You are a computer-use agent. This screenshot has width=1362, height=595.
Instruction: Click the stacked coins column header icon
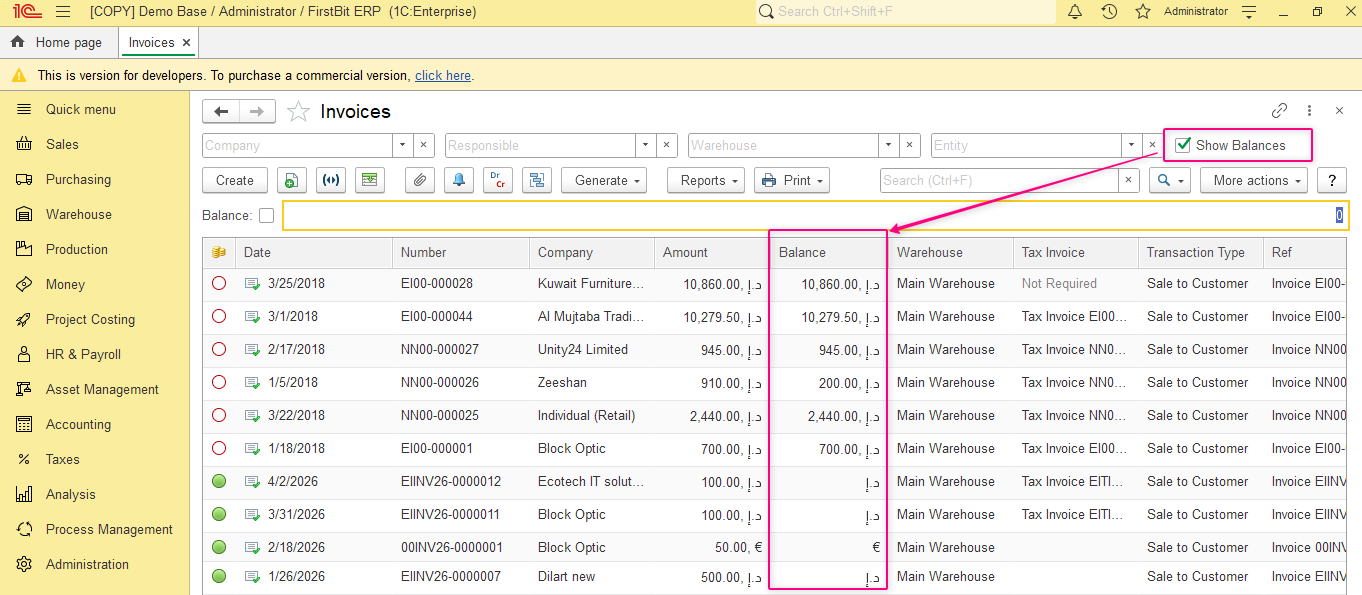coord(219,252)
